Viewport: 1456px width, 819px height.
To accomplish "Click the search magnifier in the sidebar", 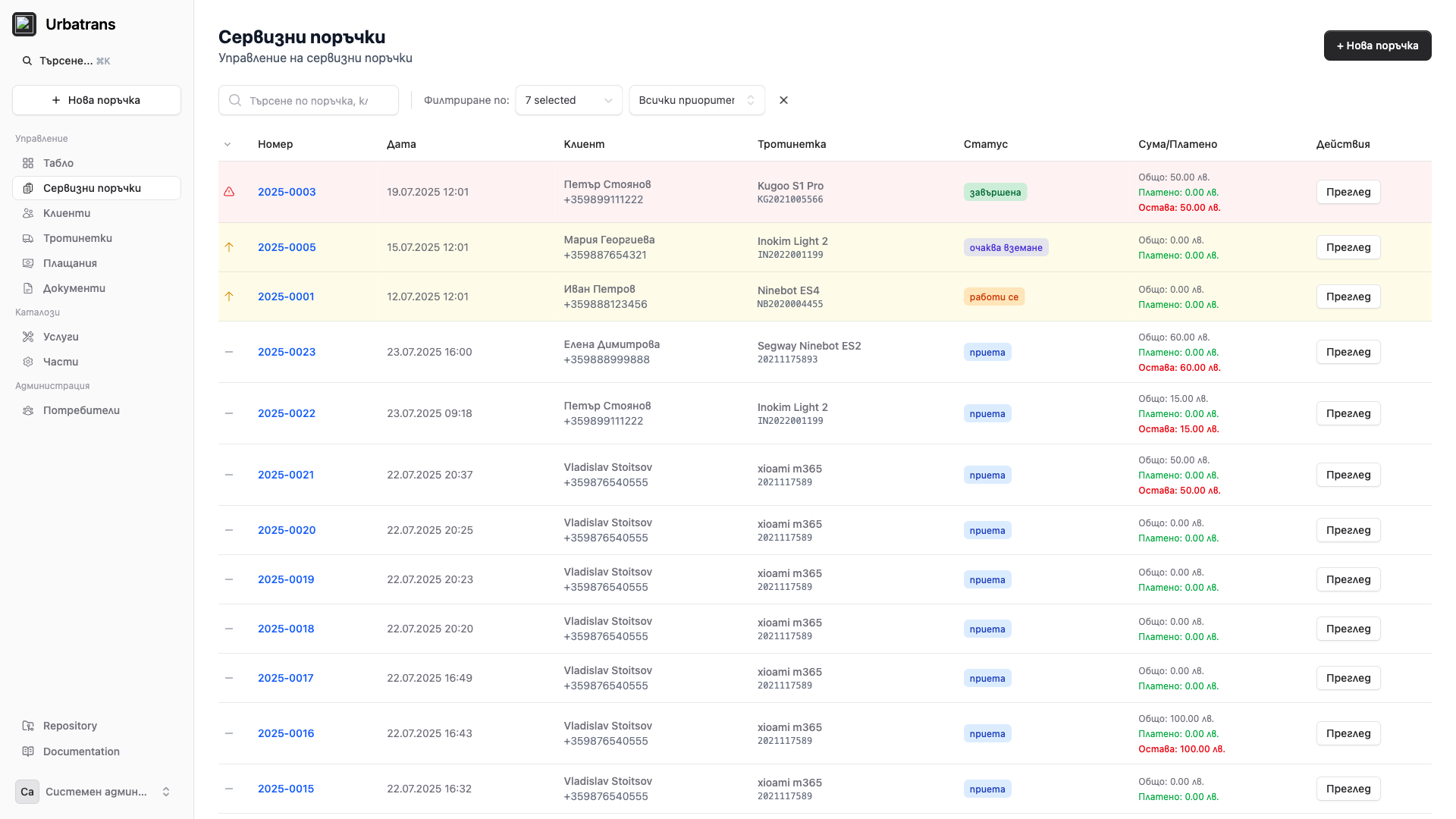I will pyautogui.click(x=27, y=61).
